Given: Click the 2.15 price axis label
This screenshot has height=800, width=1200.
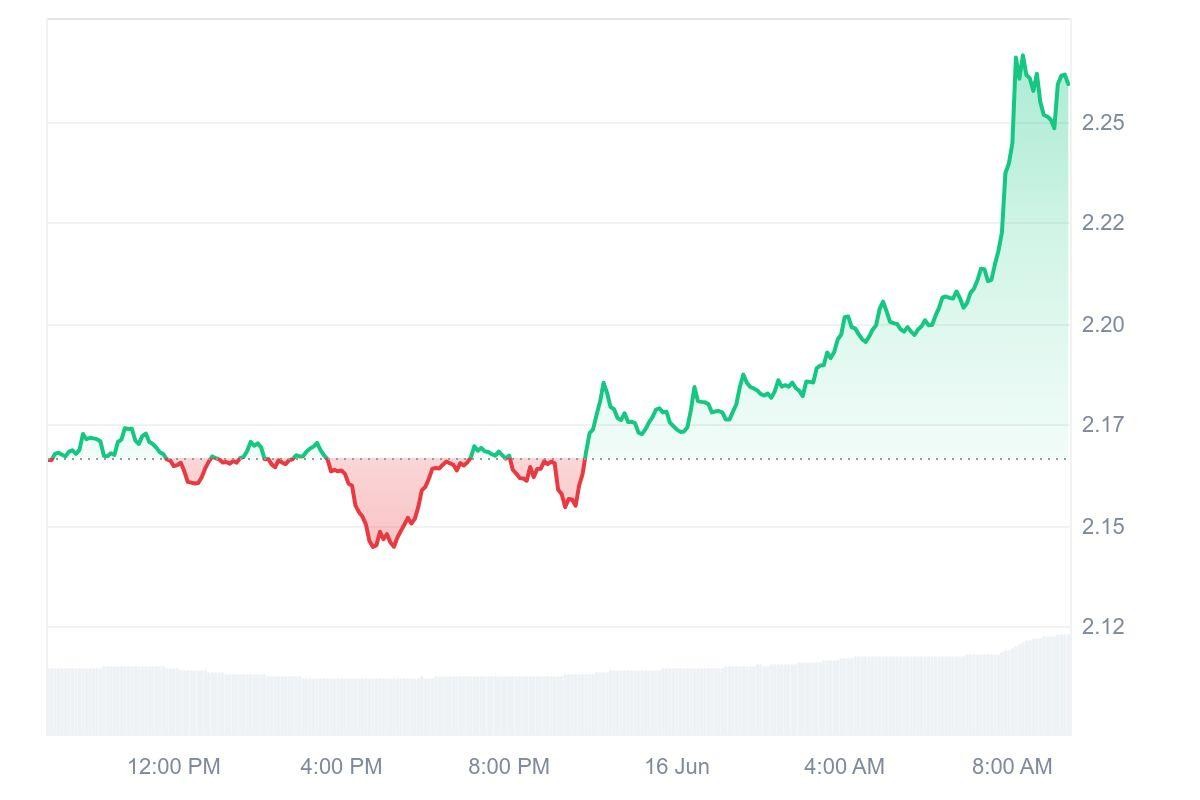Looking at the screenshot, I should (x=1103, y=527).
